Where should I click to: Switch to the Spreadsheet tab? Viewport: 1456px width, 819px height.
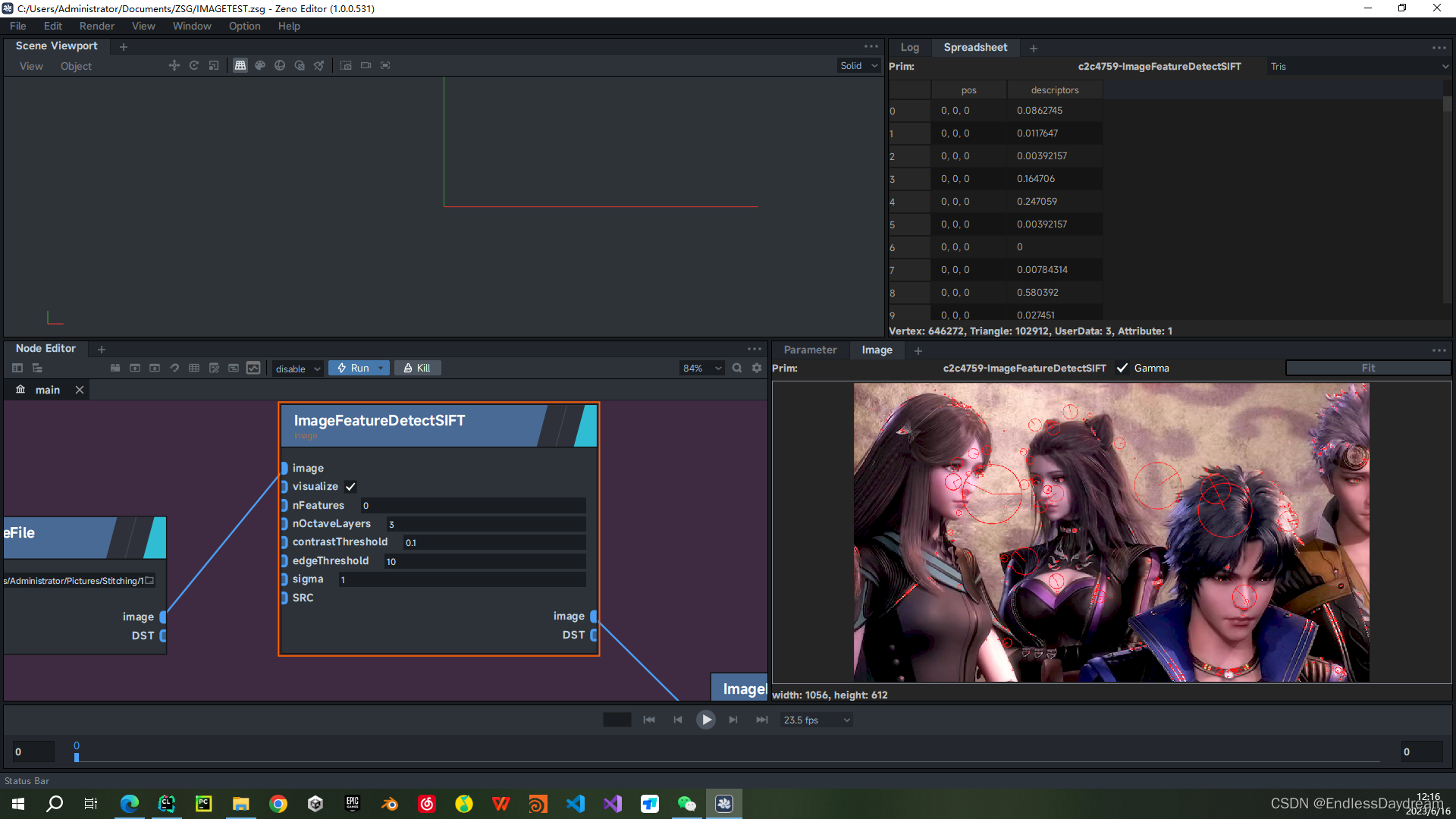[975, 47]
